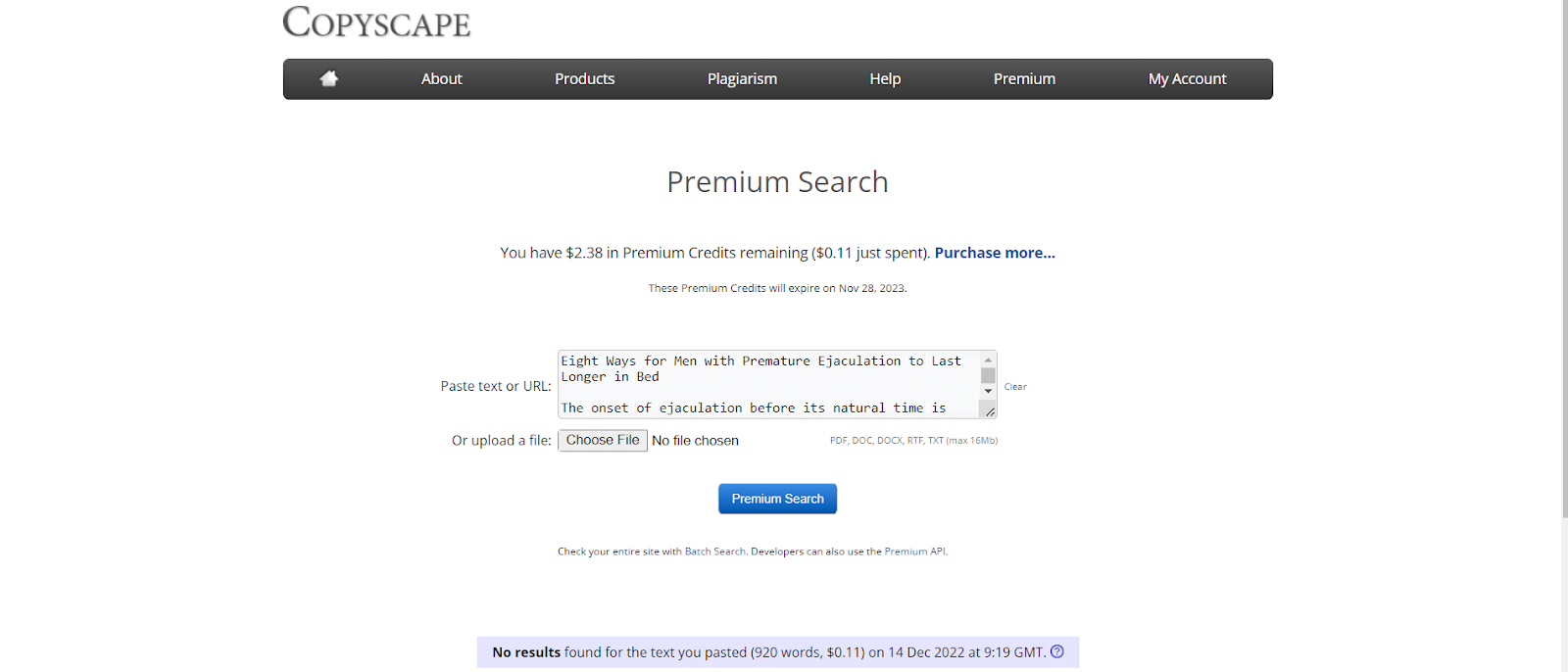
Task: Click the Choose File button
Action: (x=603, y=441)
